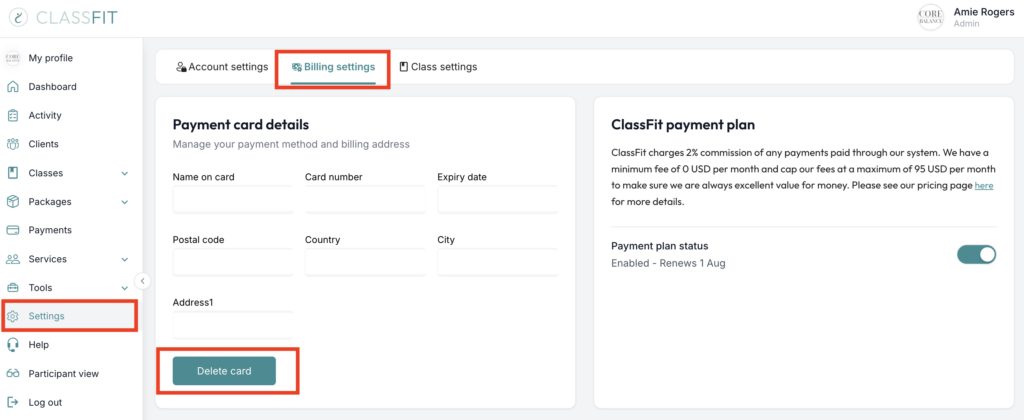Click the Delete card button
Image resolution: width=1024 pixels, height=420 pixels.
tap(224, 371)
